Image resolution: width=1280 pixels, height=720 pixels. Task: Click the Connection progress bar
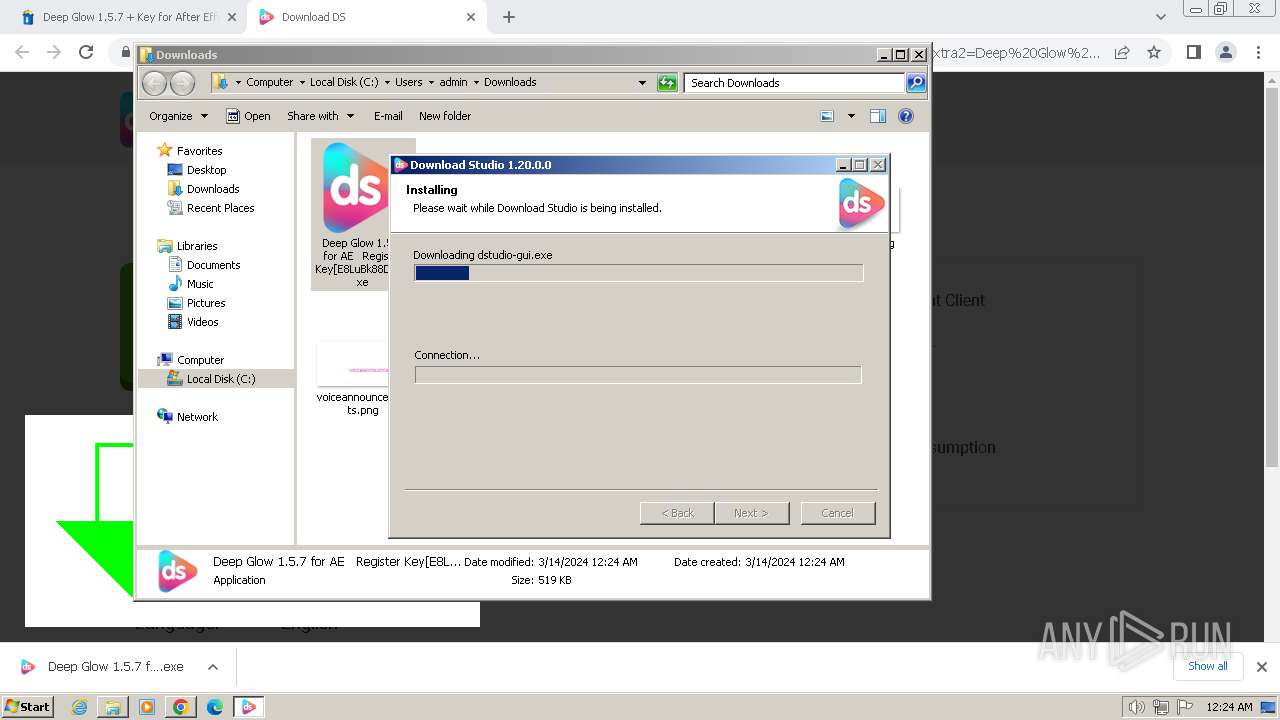(638, 375)
